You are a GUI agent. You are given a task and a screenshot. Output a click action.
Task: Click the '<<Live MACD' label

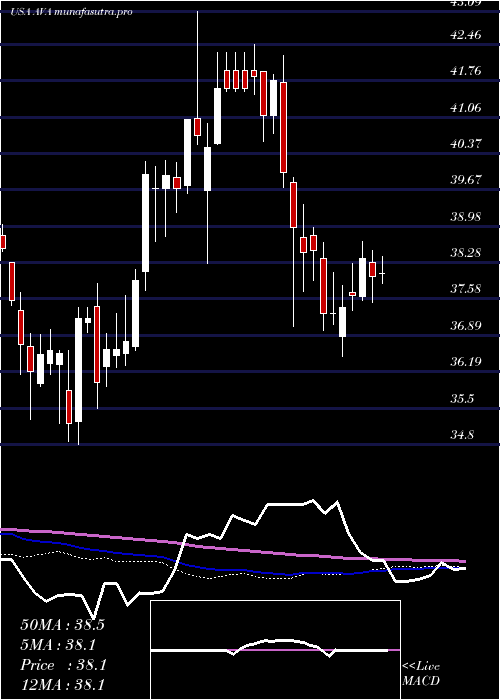(x=421, y=674)
